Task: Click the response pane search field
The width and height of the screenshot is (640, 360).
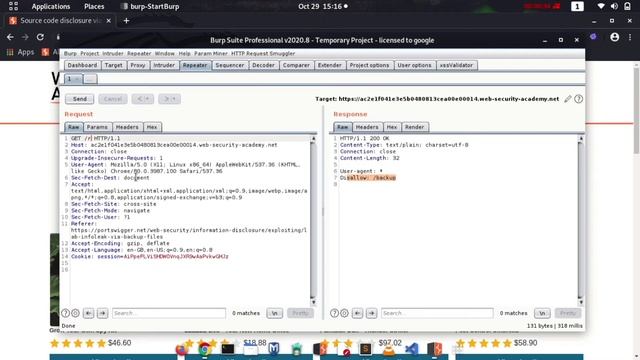Action: 437,313
